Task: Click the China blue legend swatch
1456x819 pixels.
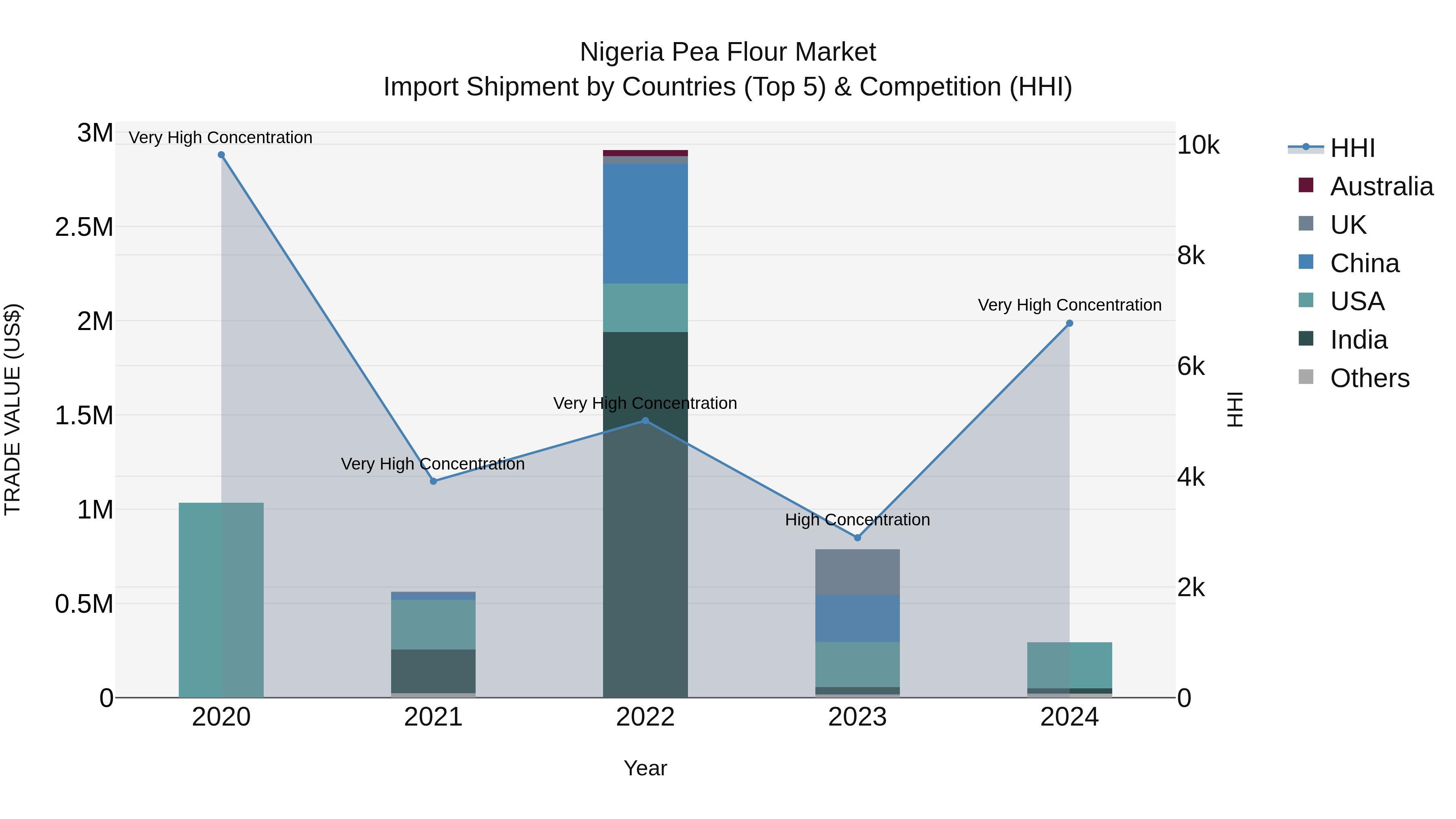Action: point(1306,262)
